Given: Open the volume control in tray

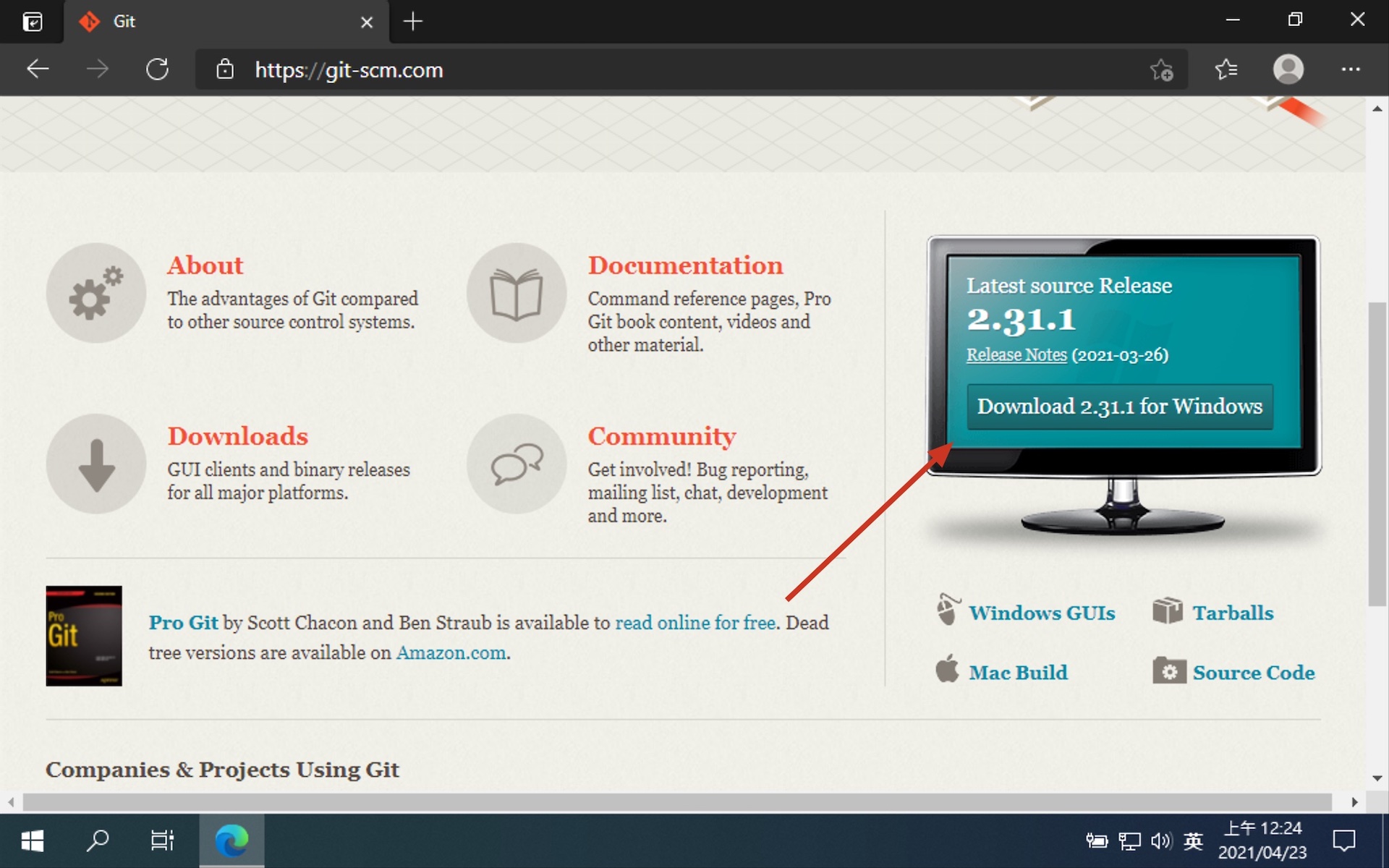Looking at the screenshot, I should click(x=1161, y=841).
